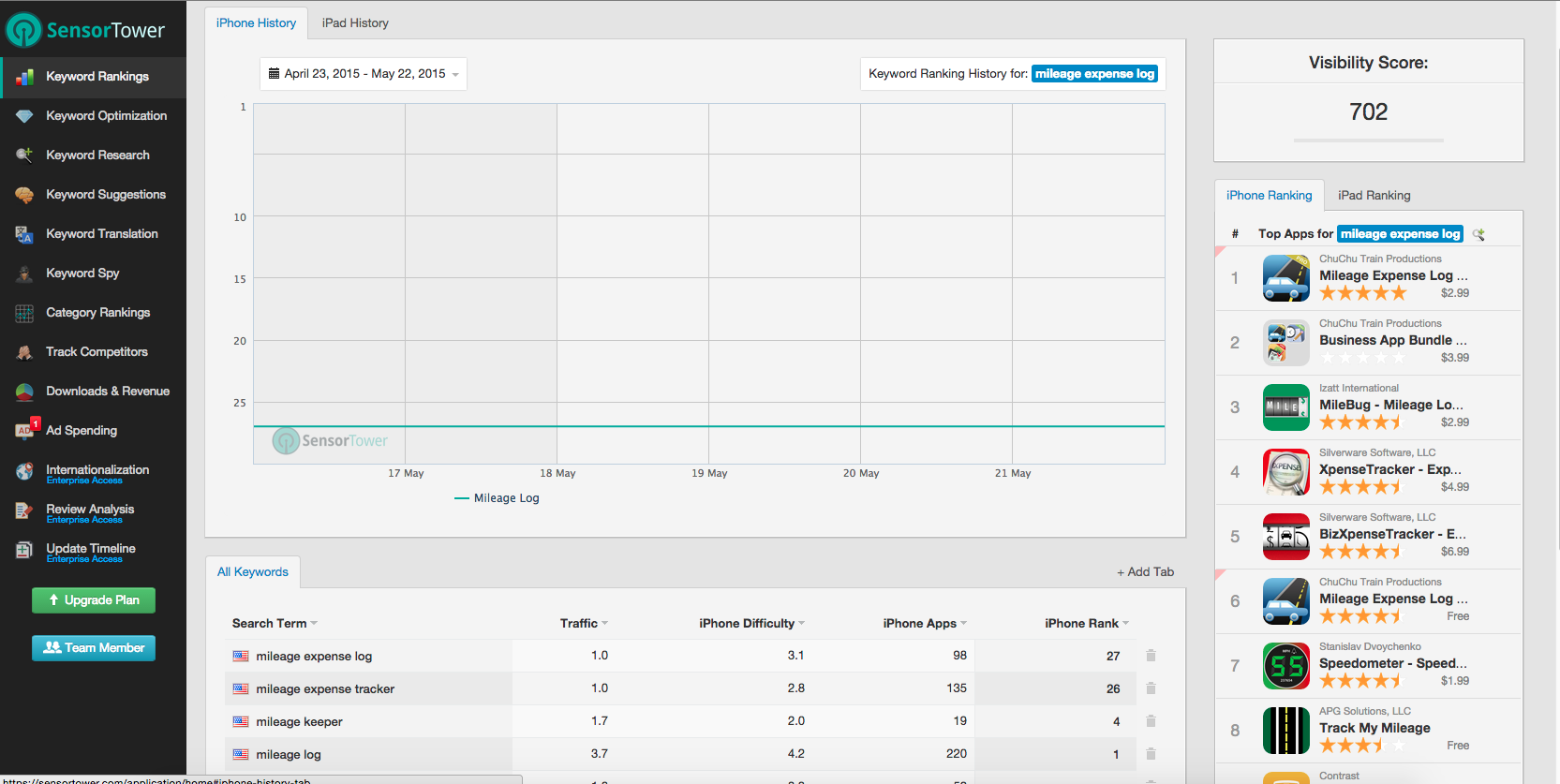Delete the mileage expense log keyword row
Image resolution: width=1560 pixels, height=784 pixels.
(x=1151, y=656)
